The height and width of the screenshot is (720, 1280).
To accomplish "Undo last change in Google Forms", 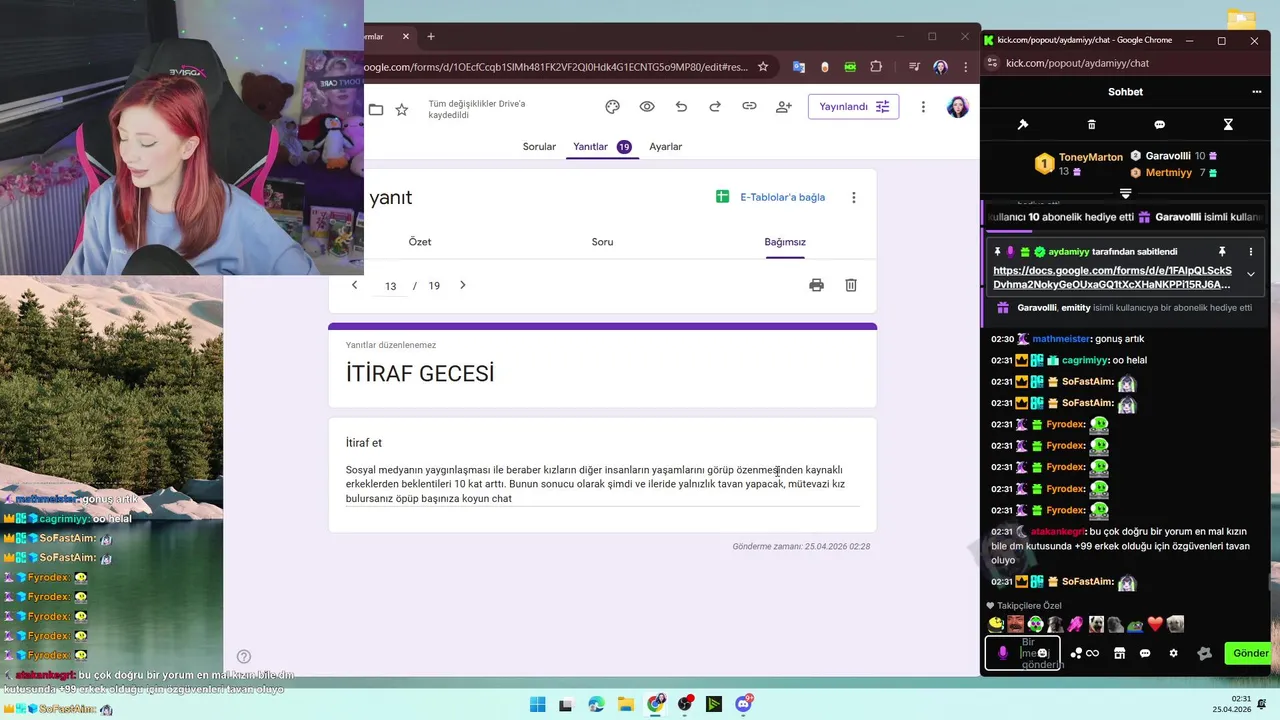I will 681,107.
